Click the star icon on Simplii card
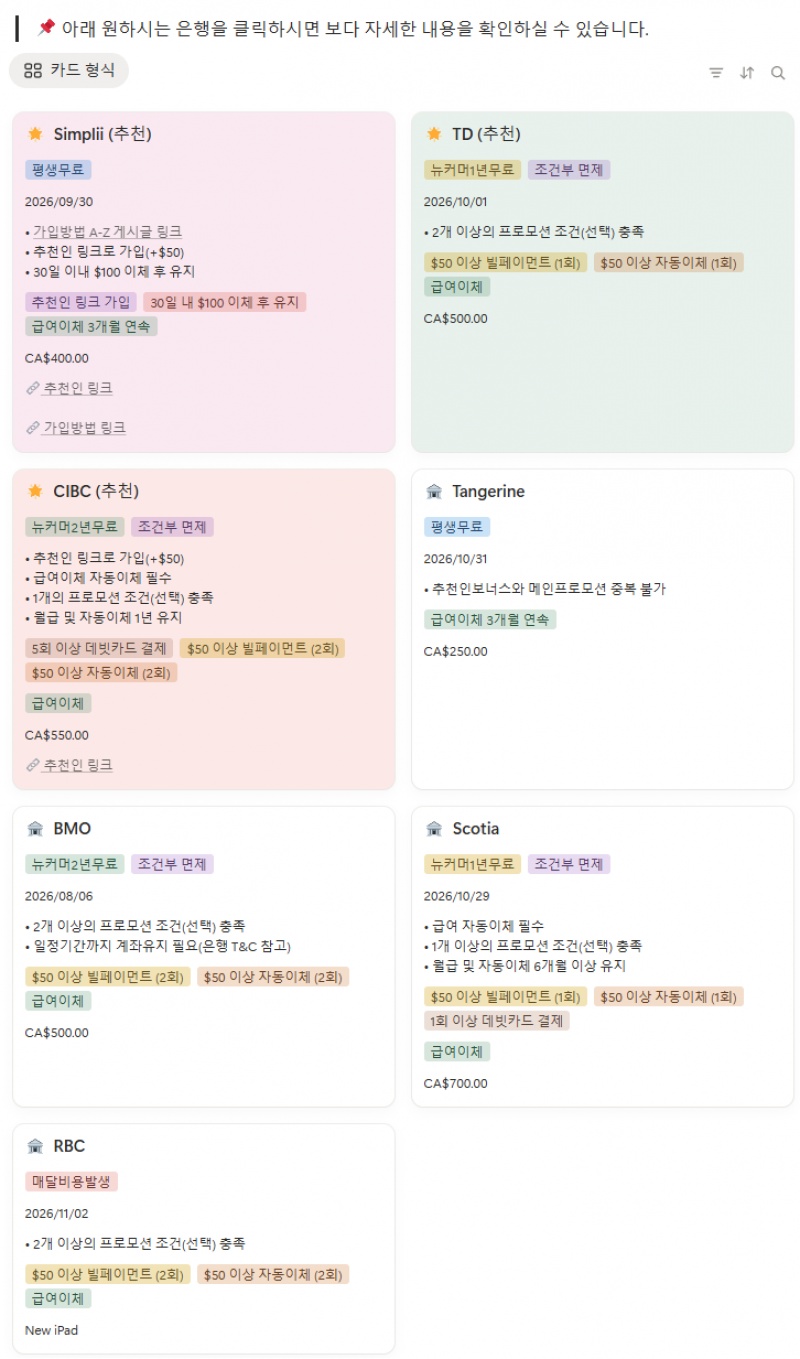The height and width of the screenshot is (1359, 800). click(35, 134)
